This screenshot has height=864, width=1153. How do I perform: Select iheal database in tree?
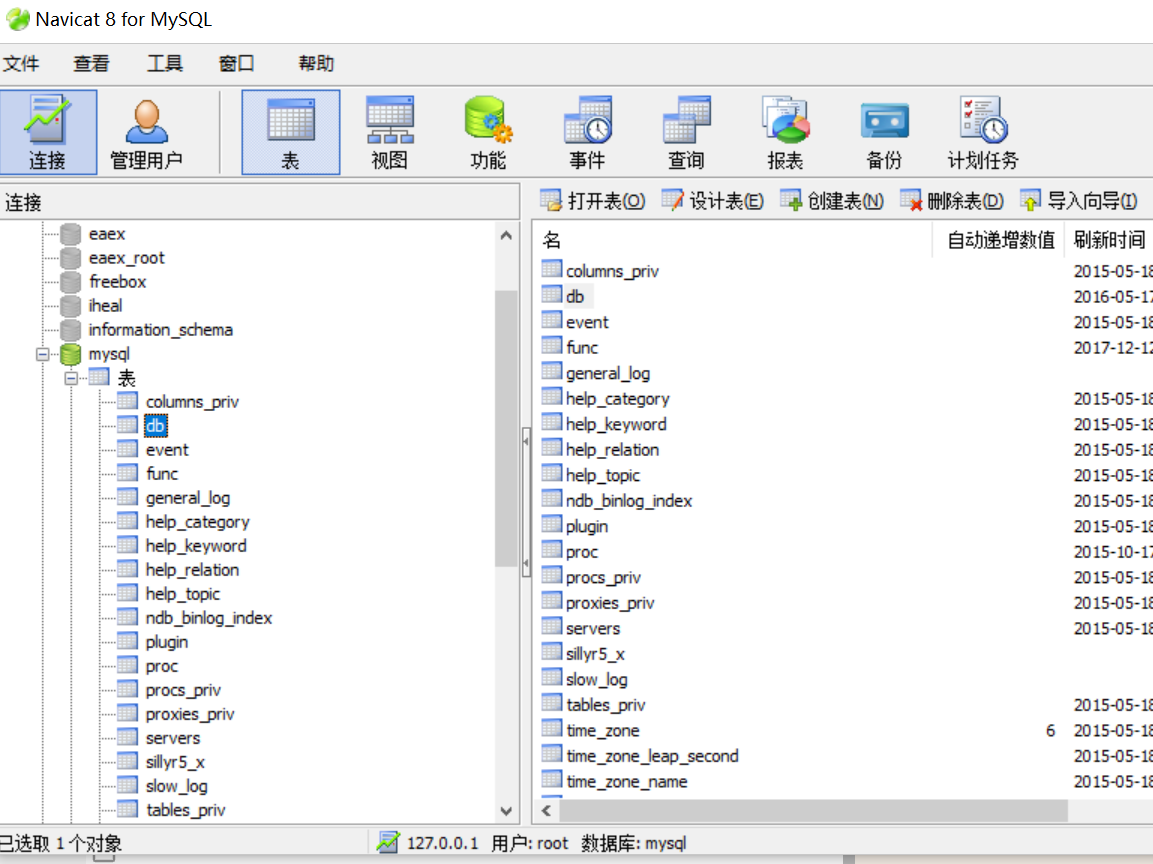point(105,306)
